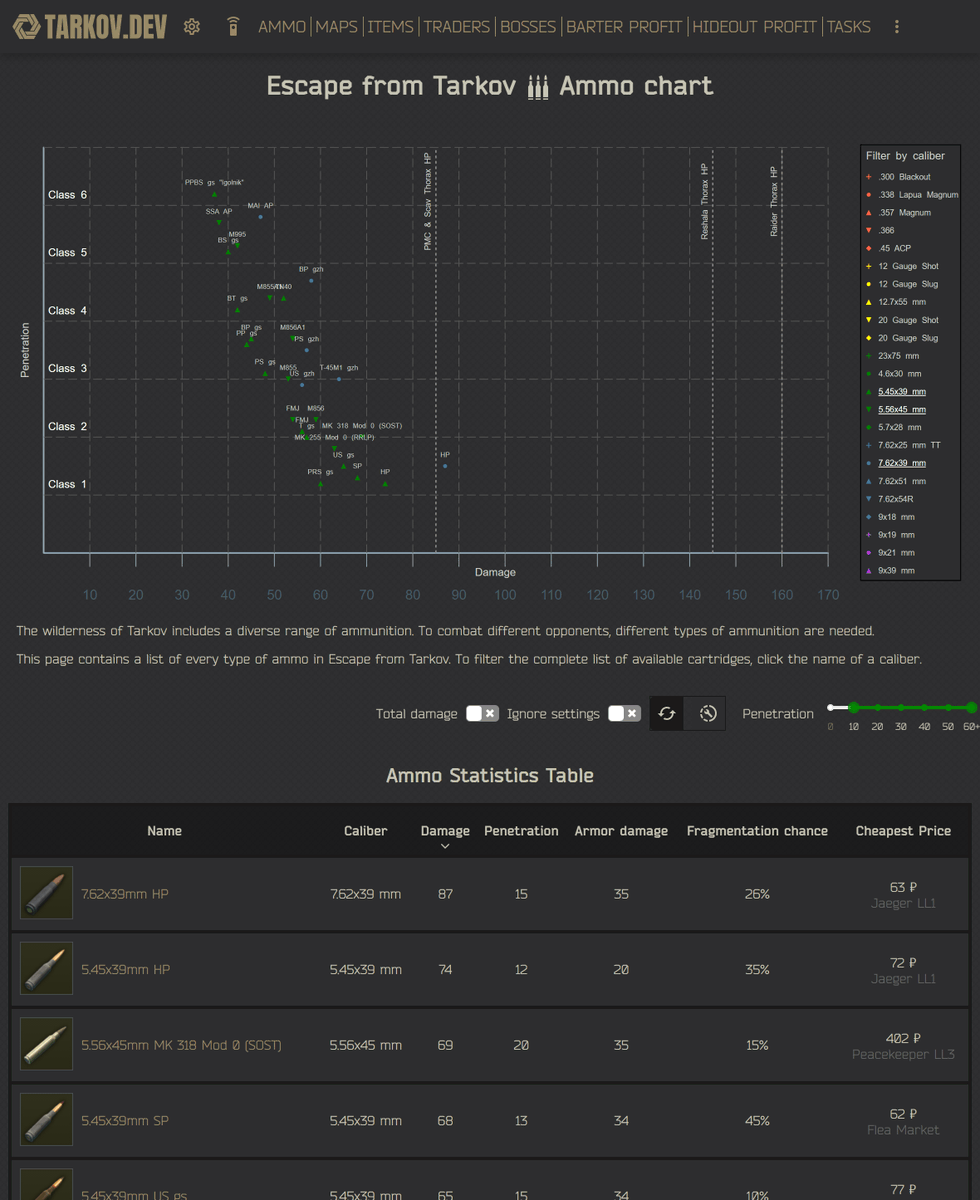This screenshot has height=1200, width=980.
Task: Open the 5.45x39mm HP item link
Action: click(125, 970)
